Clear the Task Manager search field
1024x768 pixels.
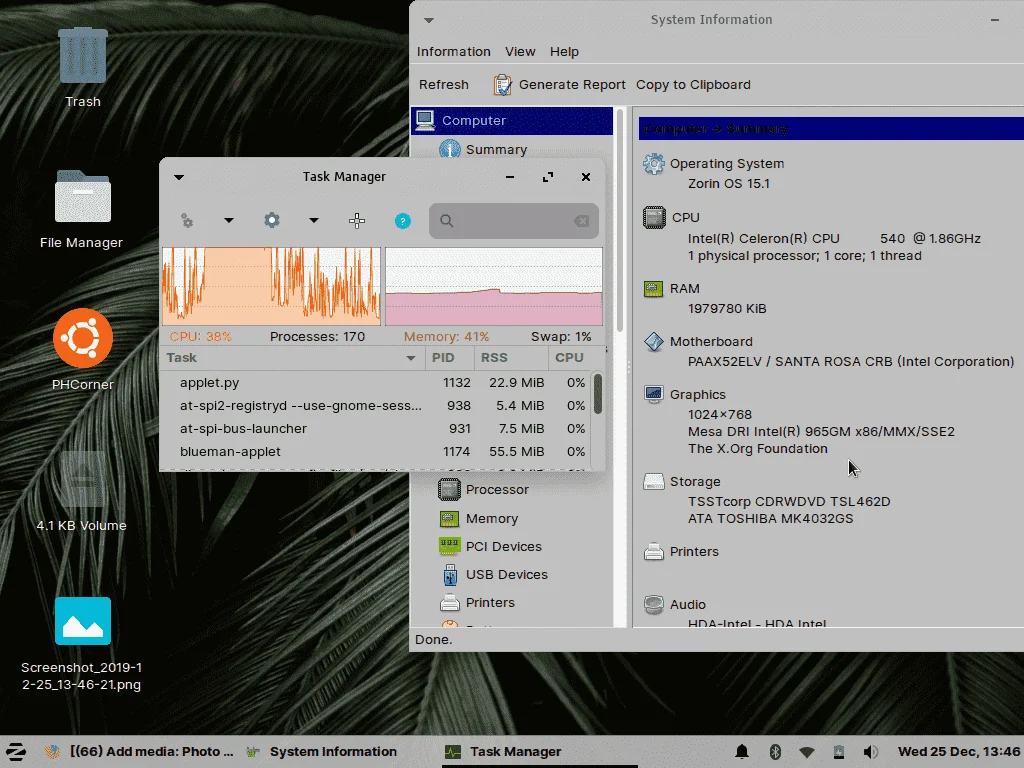[x=581, y=221]
